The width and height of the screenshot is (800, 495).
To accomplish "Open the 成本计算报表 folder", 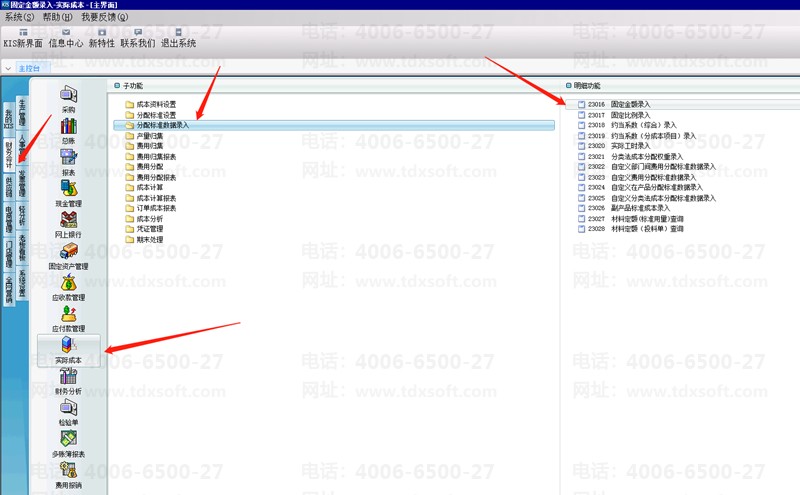I will click(151, 198).
